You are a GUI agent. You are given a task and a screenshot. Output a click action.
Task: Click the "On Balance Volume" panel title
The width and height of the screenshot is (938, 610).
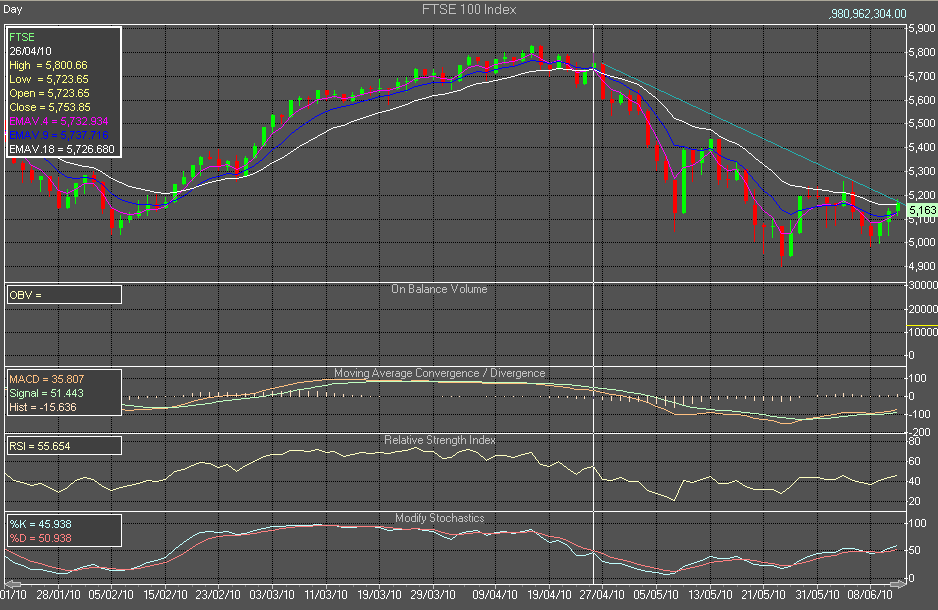(439, 289)
